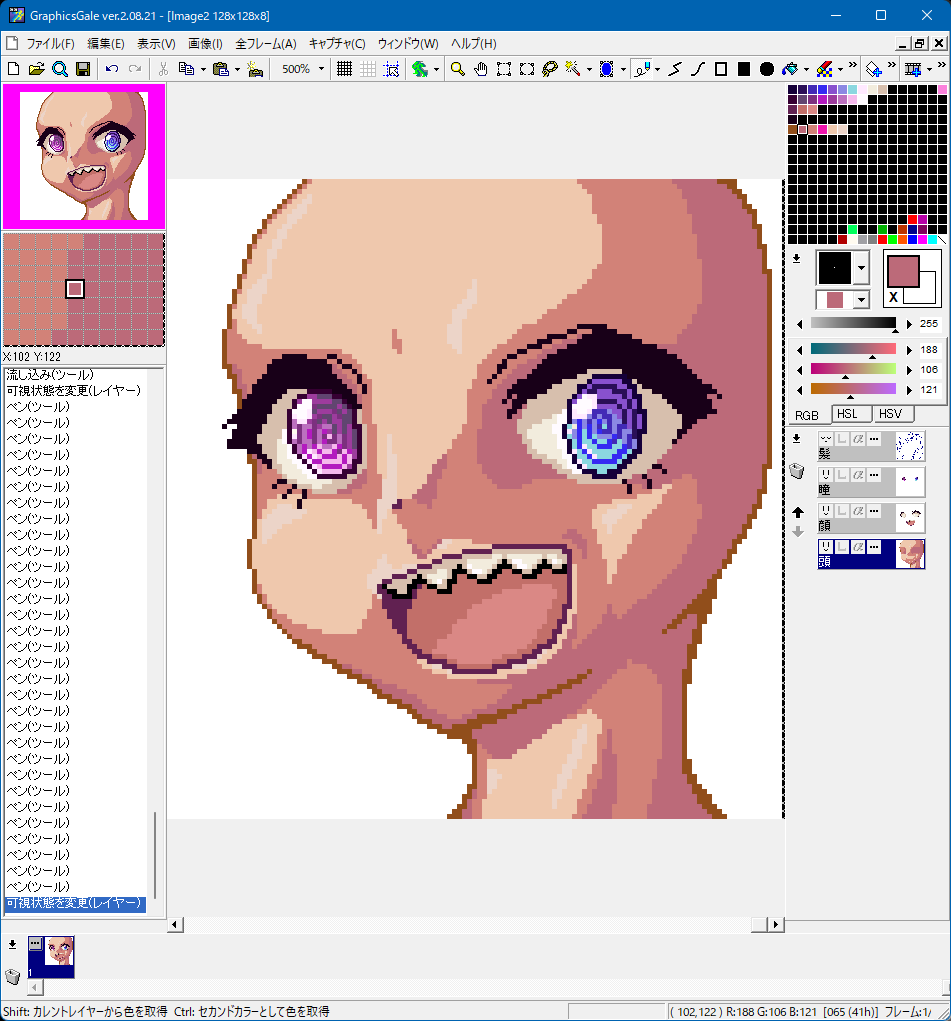Screen dimensions: 951x1021
Task: Select the hand pan tool
Action: (x=480, y=69)
